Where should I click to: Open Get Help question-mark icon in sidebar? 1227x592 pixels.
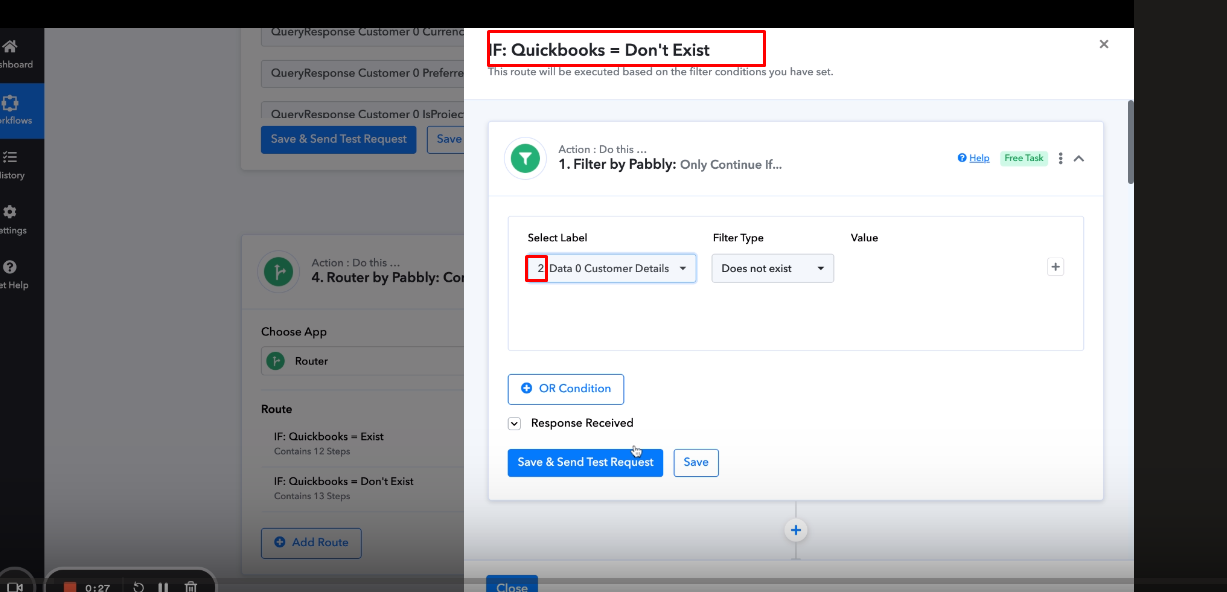pyautogui.click(x=10, y=267)
